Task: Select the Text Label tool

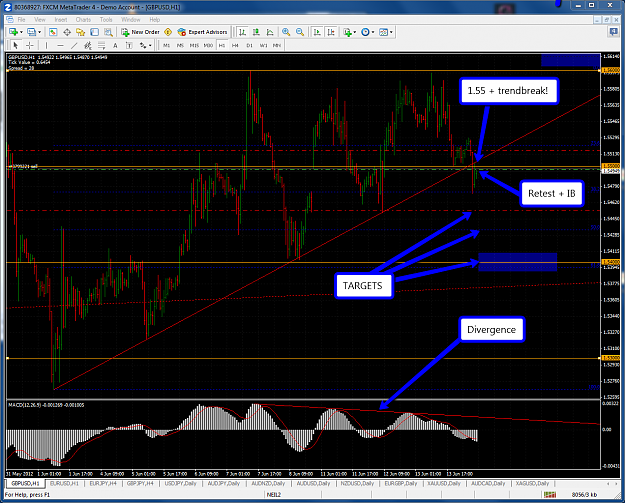Action: pyautogui.click(x=129, y=45)
